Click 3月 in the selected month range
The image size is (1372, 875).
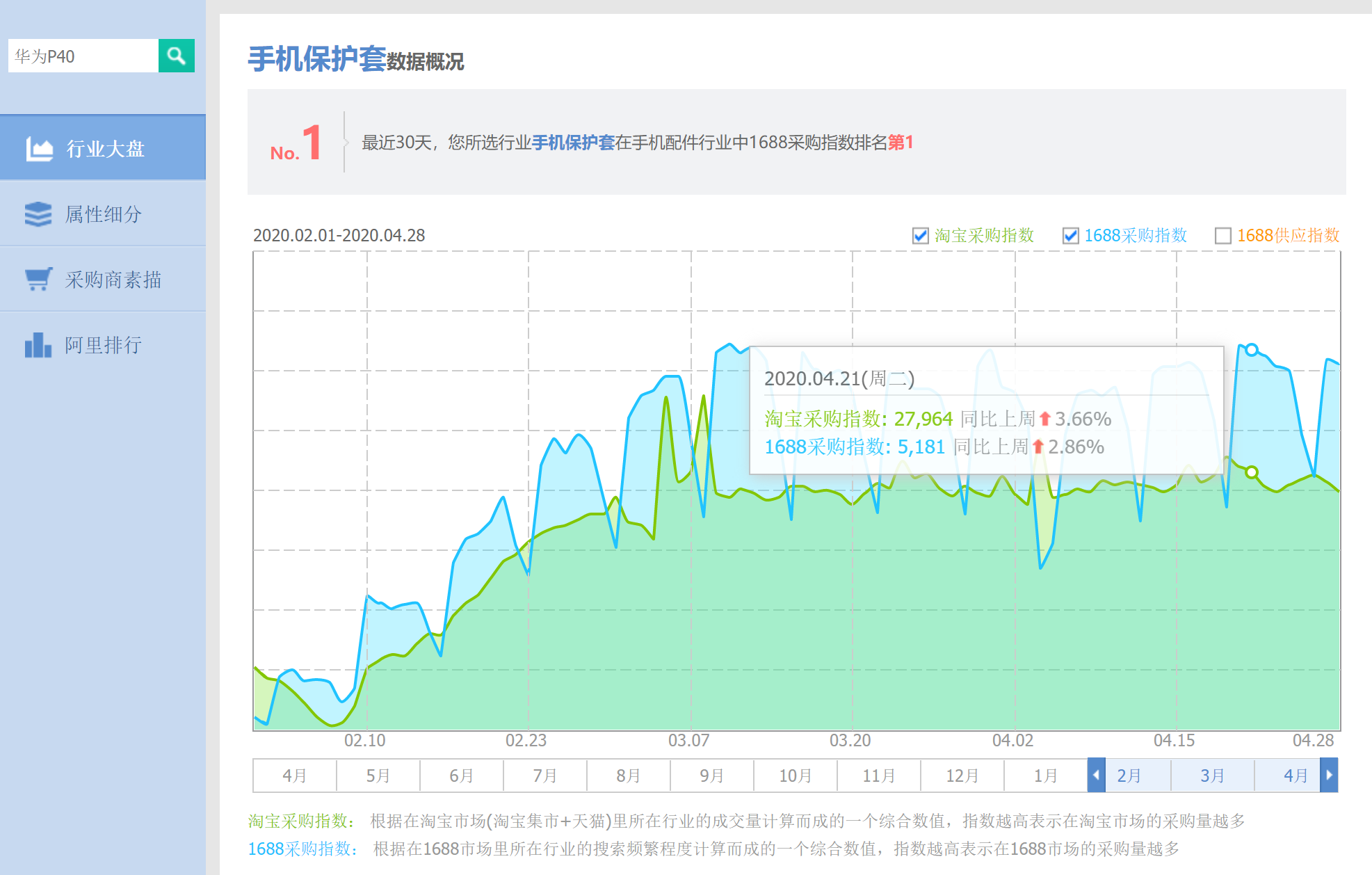pyautogui.click(x=1212, y=776)
